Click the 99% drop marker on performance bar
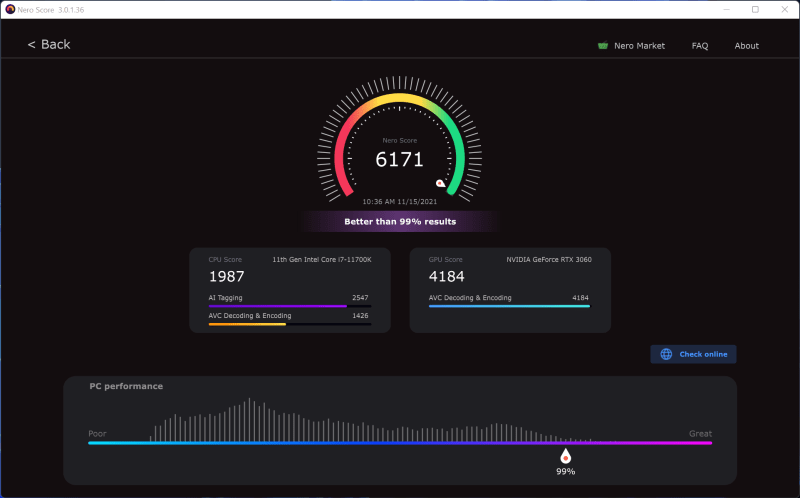The image size is (800, 498). click(565, 456)
